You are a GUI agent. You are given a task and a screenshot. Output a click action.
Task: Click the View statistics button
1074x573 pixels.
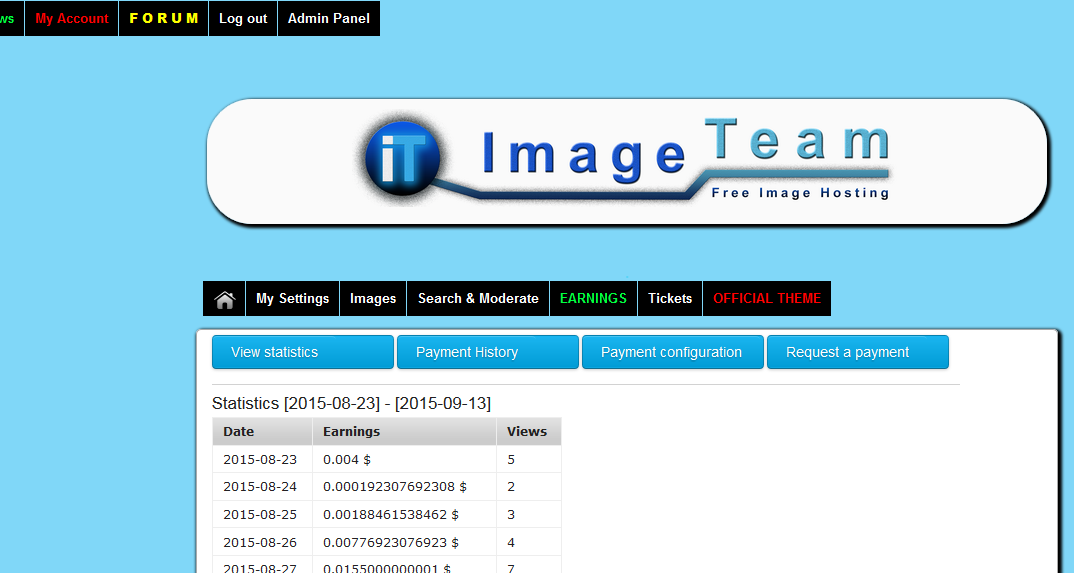click(x=302, y=352)
